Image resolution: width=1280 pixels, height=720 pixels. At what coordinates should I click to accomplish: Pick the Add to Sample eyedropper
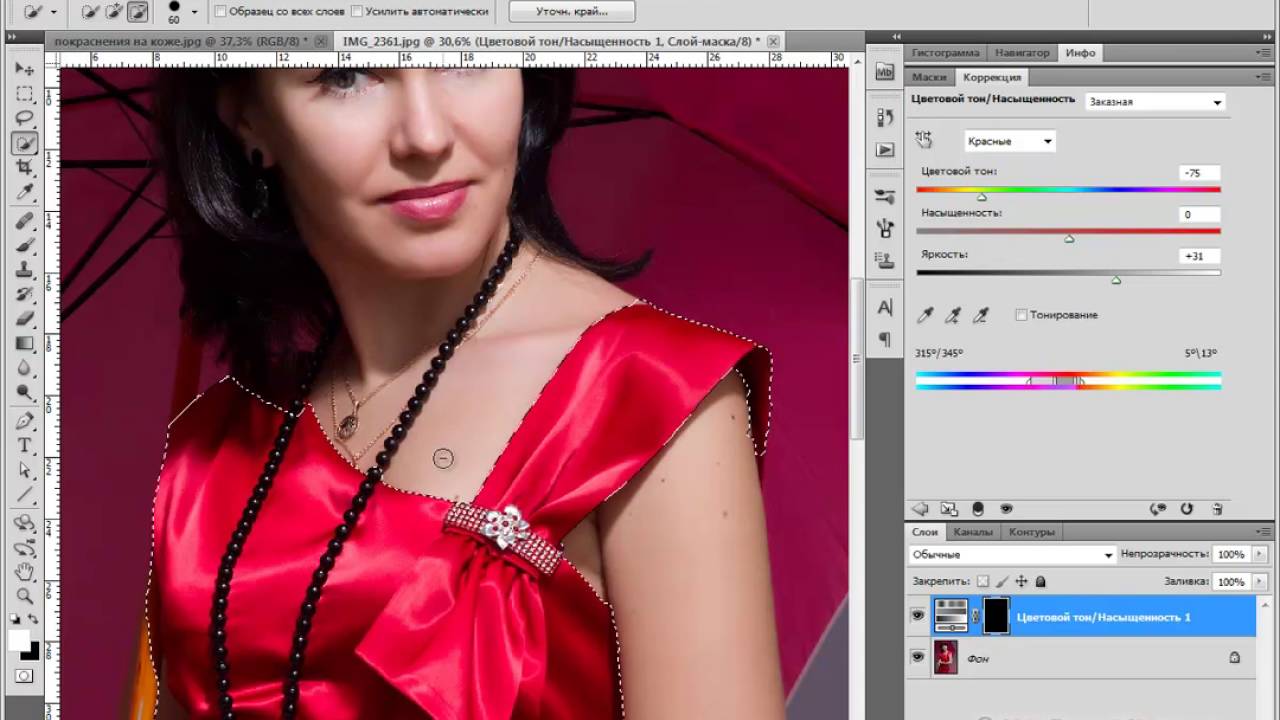[953, 315]
